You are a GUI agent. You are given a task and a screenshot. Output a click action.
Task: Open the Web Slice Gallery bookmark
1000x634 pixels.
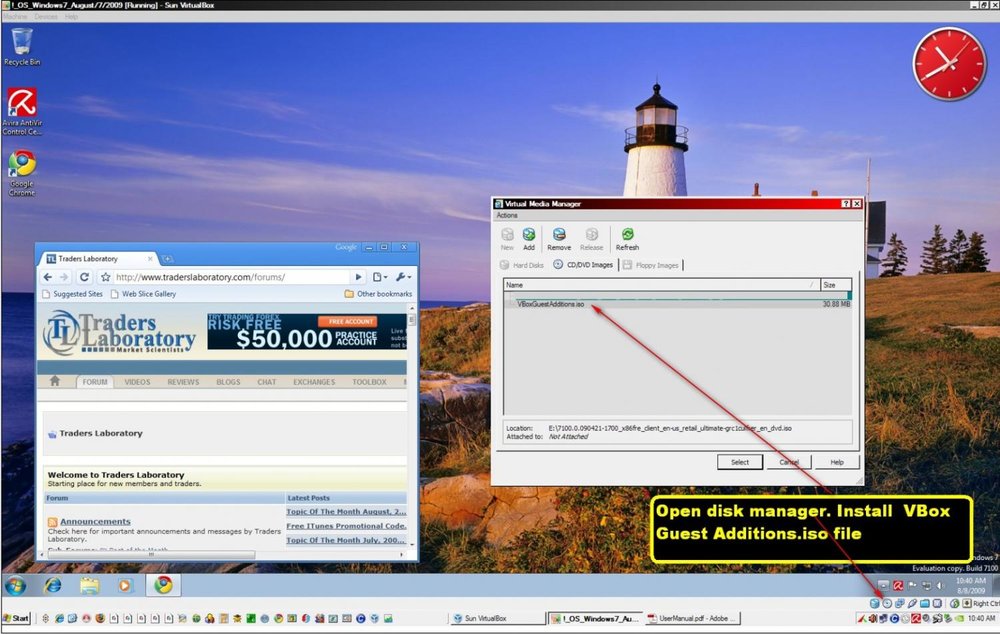tap(143, 294)
